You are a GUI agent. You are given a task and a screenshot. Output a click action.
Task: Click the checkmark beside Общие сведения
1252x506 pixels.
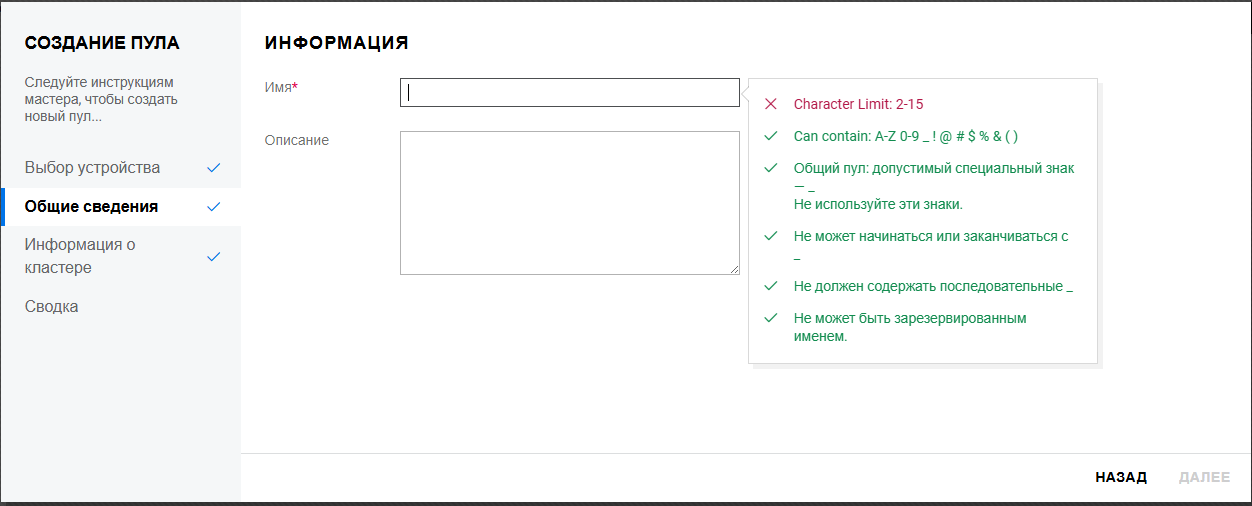click(213, 207)
